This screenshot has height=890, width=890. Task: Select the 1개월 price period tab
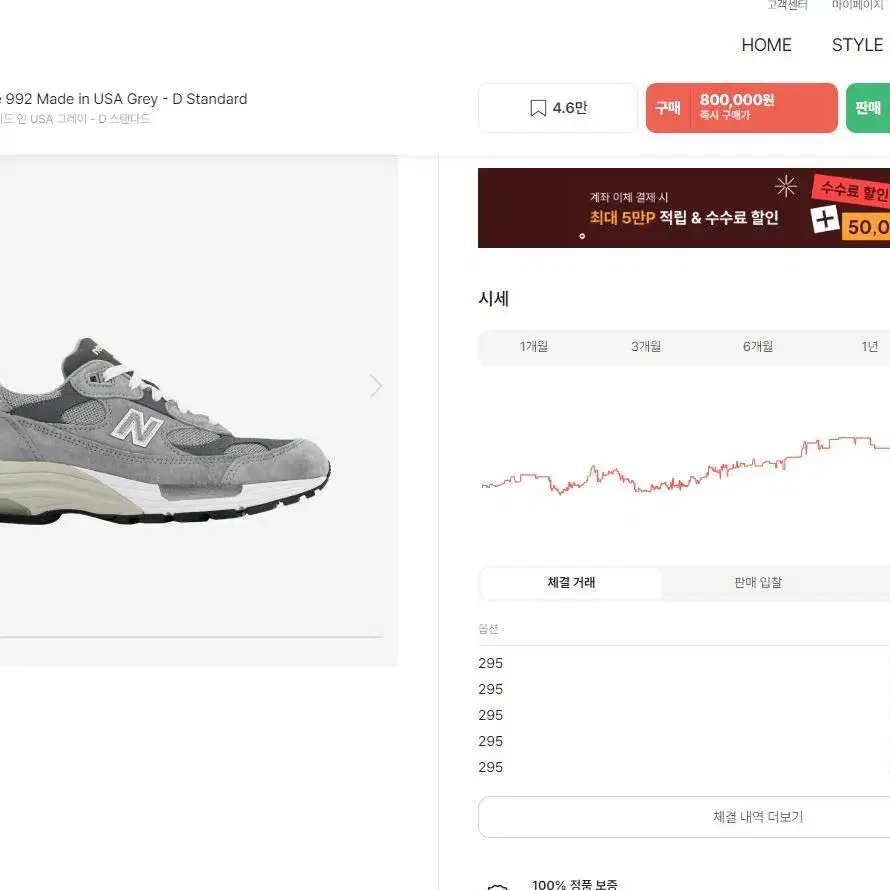coord(534,346)
